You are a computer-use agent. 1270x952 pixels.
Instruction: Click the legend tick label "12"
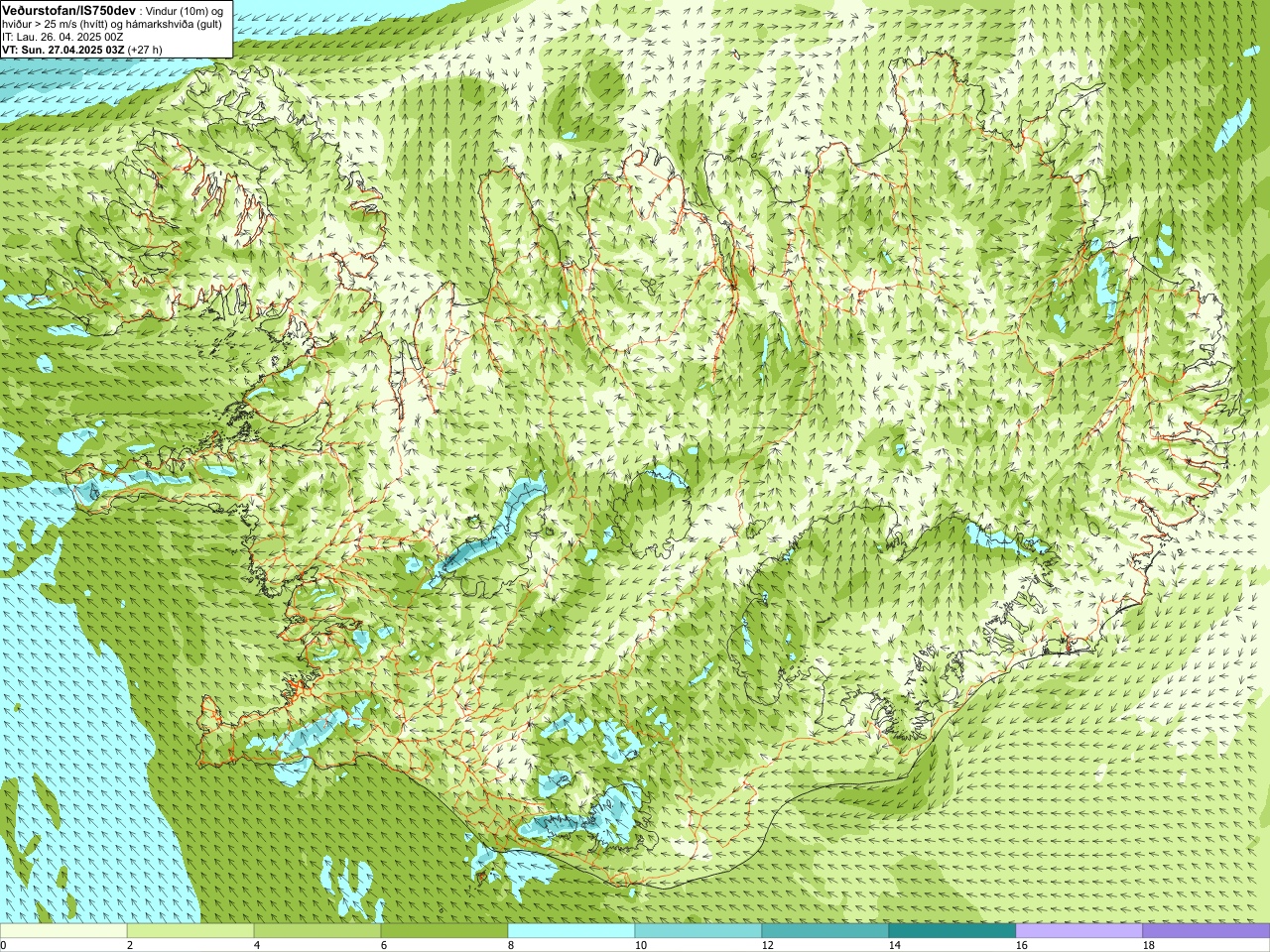[x=767, y=945]
